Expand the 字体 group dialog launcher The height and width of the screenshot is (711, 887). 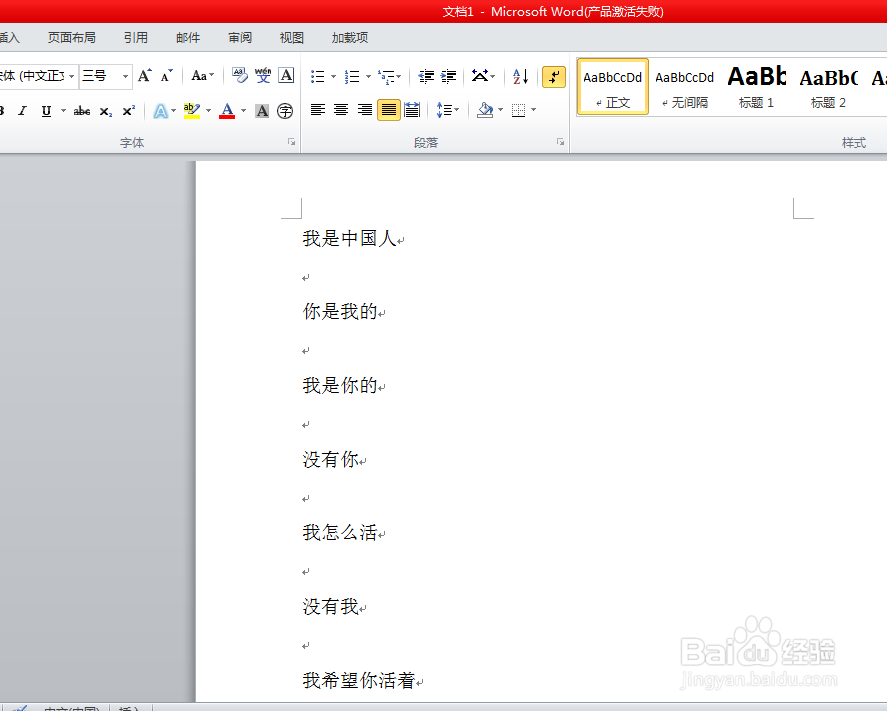291,142
